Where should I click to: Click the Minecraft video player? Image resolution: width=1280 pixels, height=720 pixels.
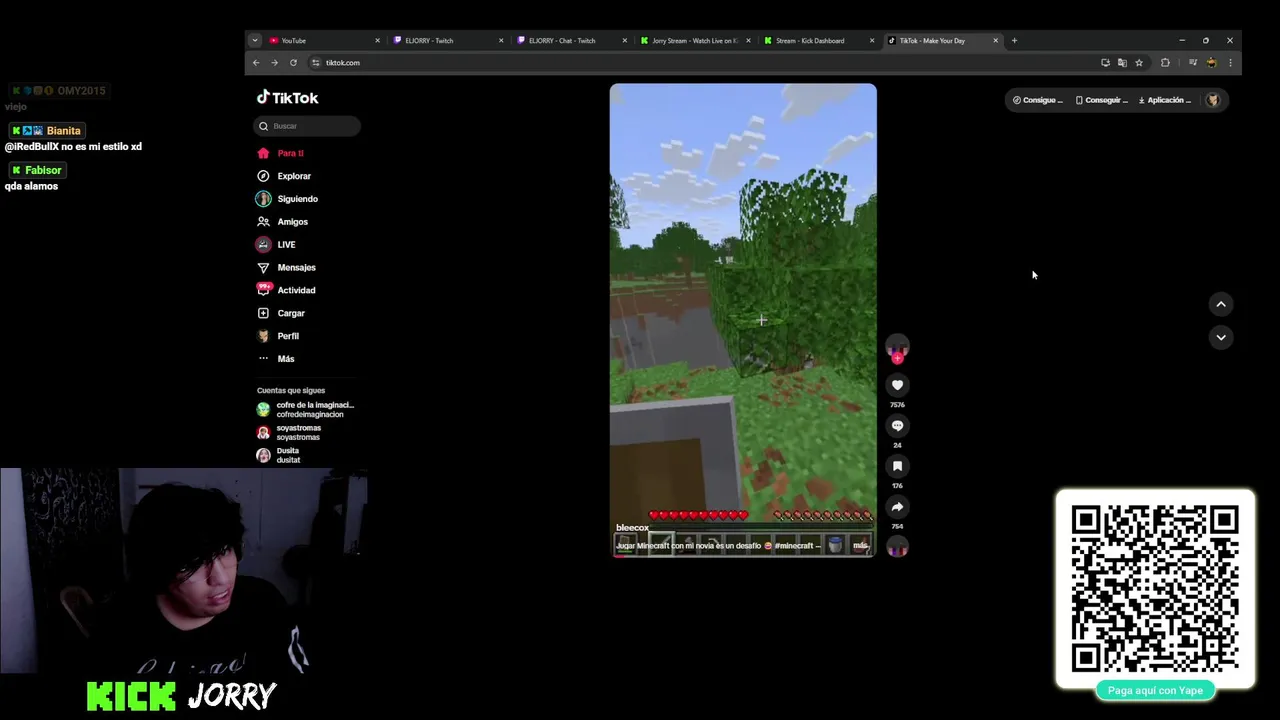(743, 320)
